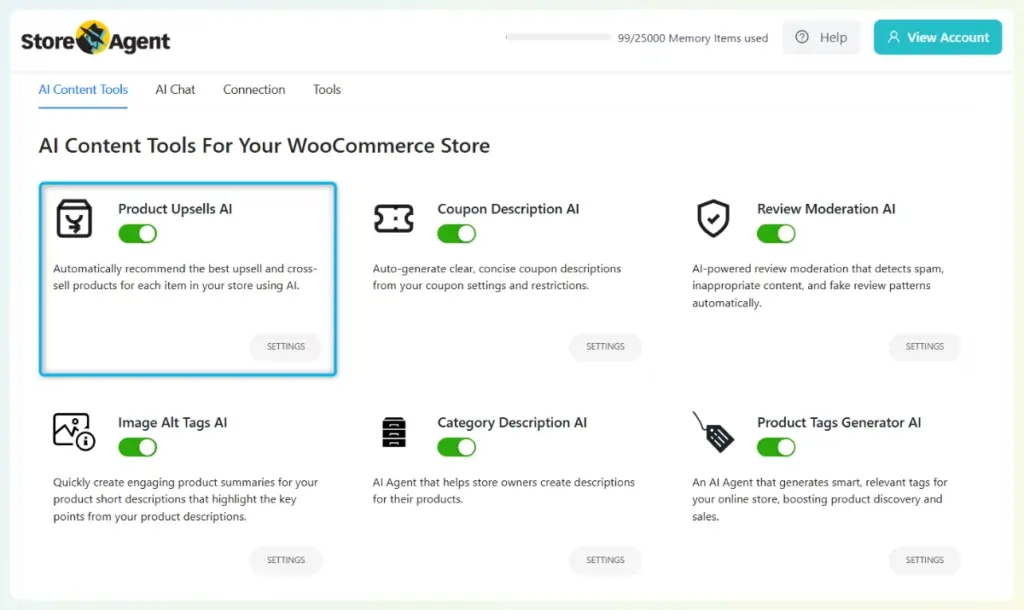
Task: Click the Coupon Description AI ticket icon
Action: [x=393, y=218]
